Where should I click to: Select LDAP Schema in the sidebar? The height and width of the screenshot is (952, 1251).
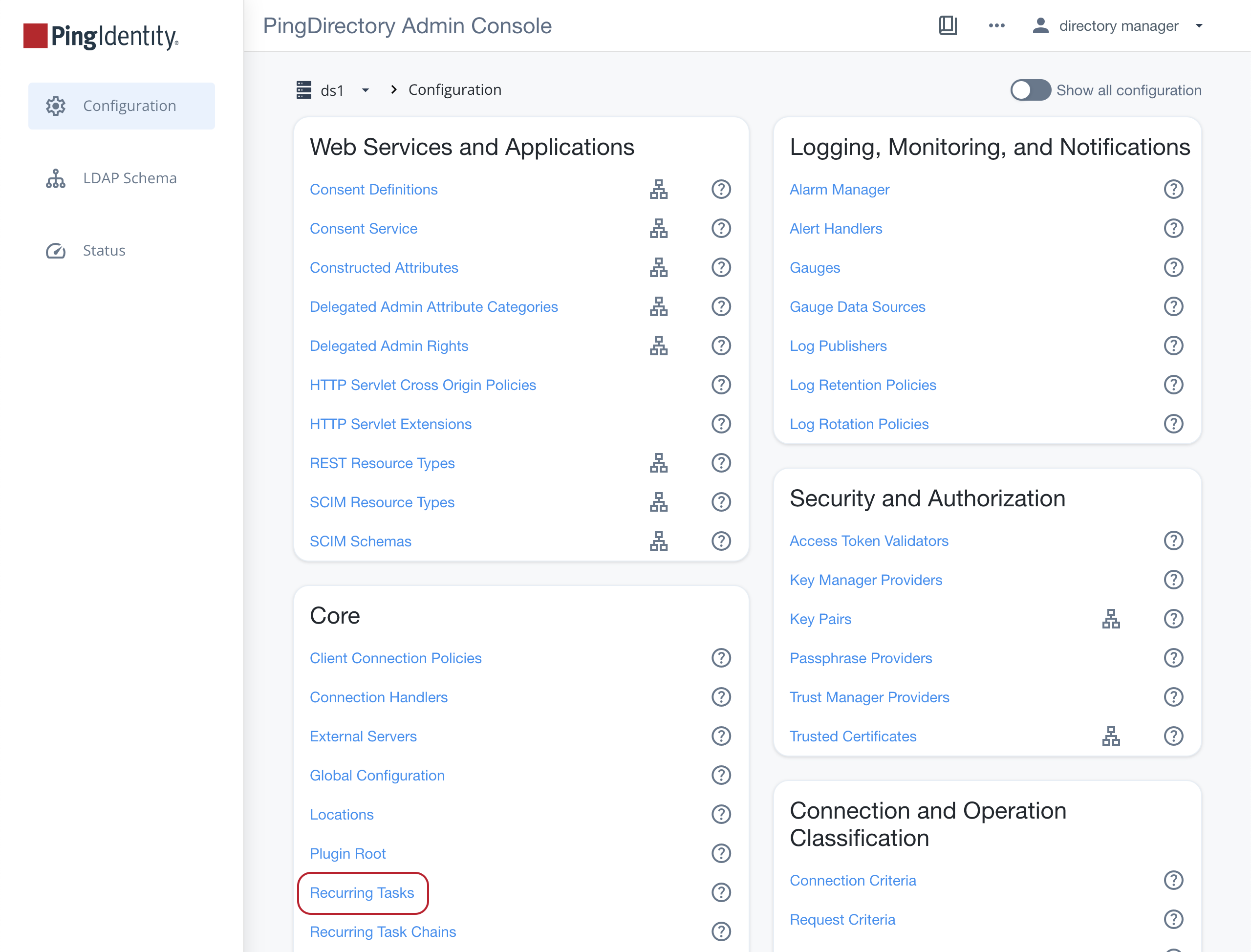[x=129, y=178]
